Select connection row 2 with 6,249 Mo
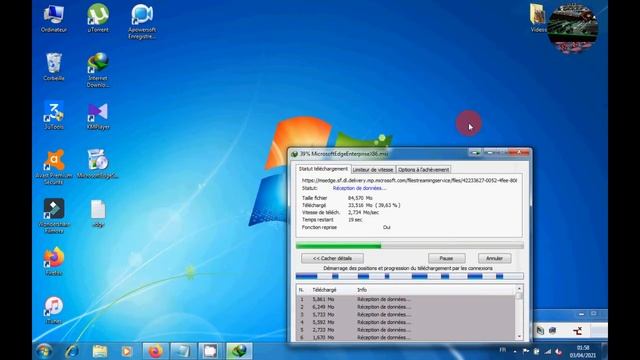 point(405,307)
